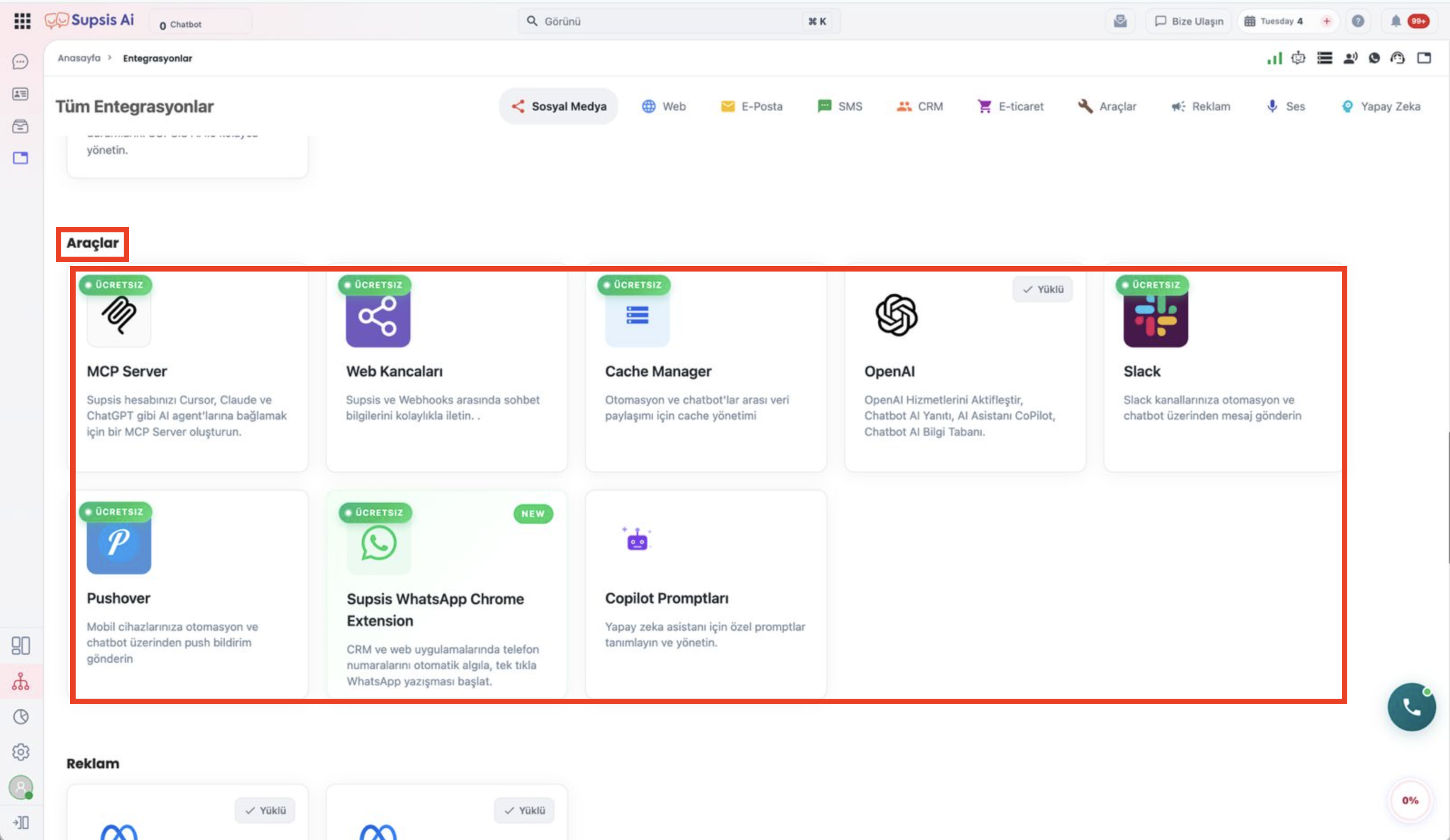Open Supsis WhatsApp Chrome Extension title
Image resolution: width=1450 pixels, height=840 pixels.
(x=435, y=609)
